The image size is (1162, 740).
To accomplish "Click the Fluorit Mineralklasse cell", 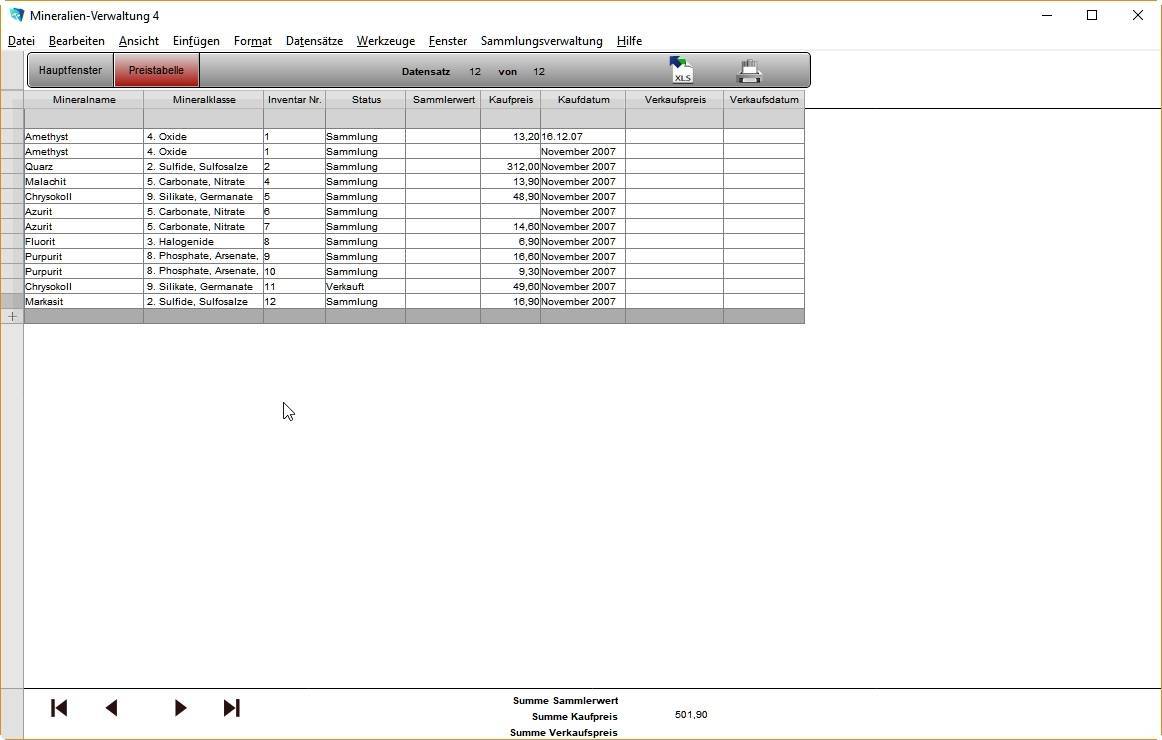I will point(203,242).
